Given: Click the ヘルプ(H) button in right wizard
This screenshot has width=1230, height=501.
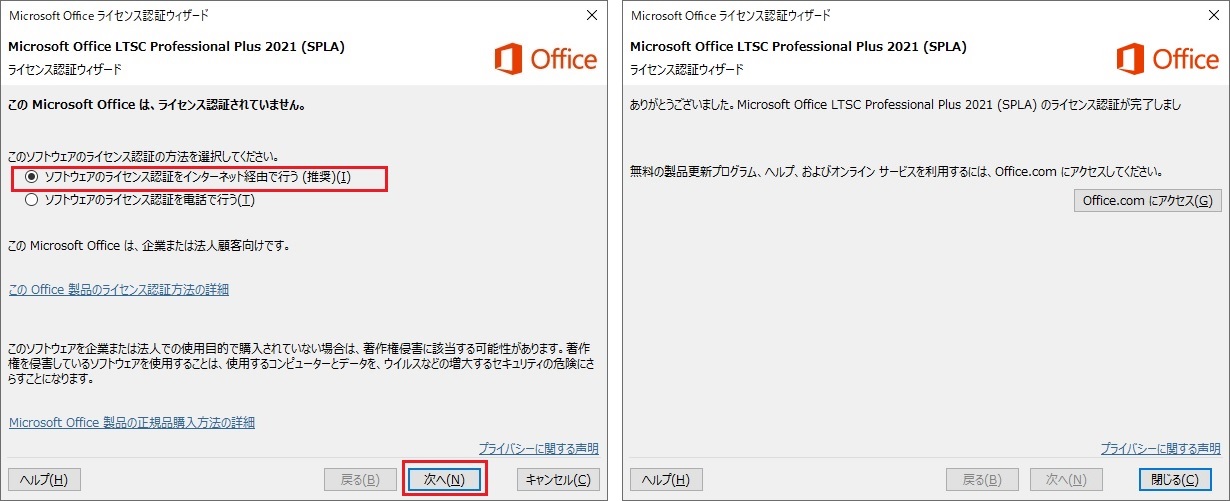Looking at the screenshot, I should 666,479.
